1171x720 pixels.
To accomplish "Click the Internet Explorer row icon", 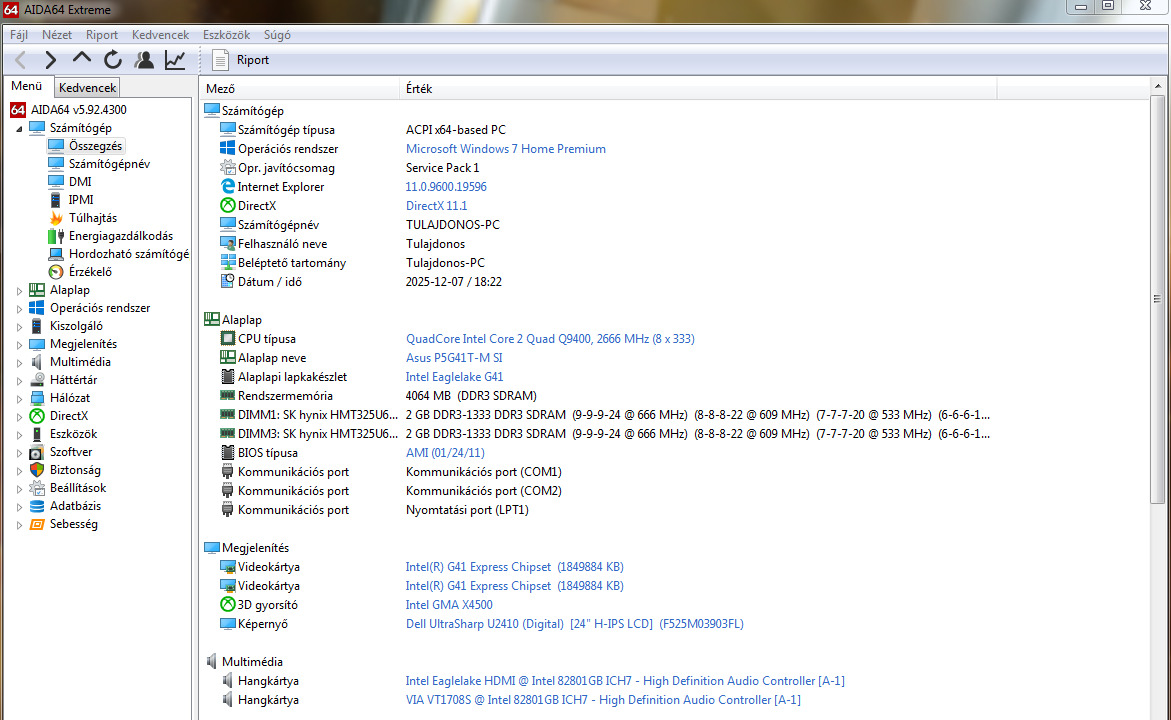I will pos(228,186).
